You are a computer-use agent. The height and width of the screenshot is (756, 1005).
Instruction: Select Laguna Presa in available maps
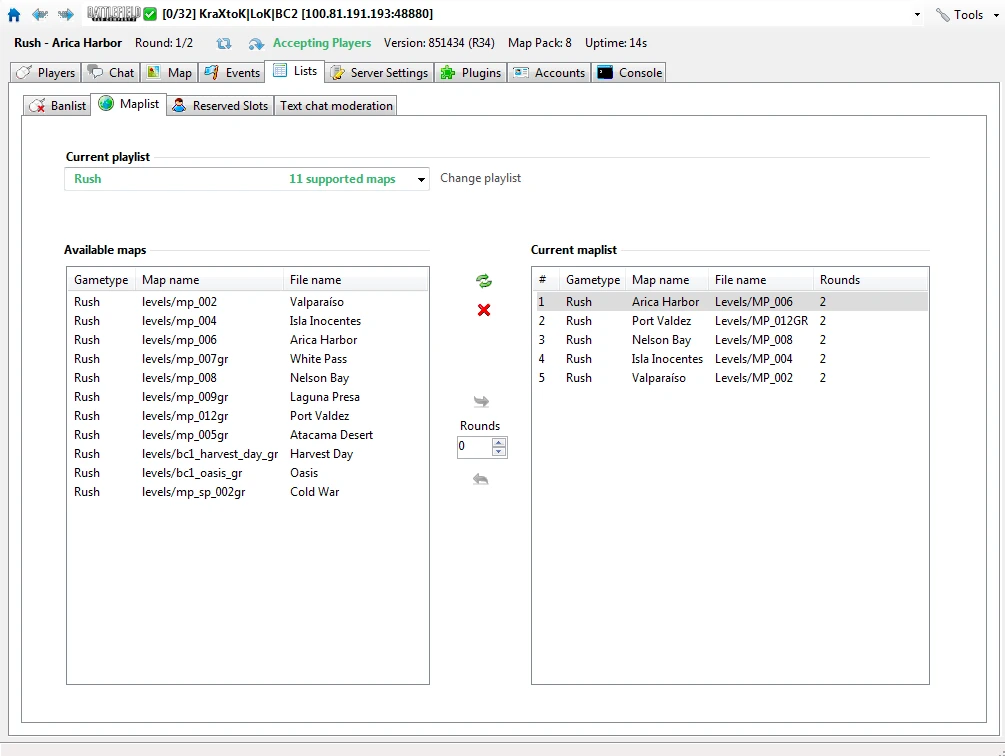[x=324, y=397]
